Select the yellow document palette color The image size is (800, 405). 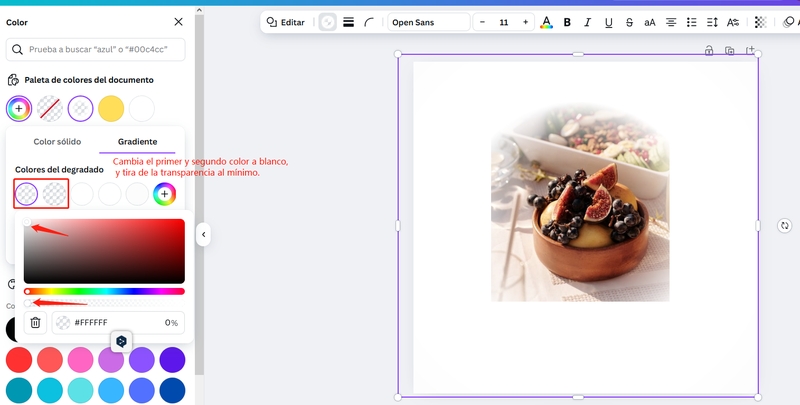pyautogui.click(x=111, y=109)
